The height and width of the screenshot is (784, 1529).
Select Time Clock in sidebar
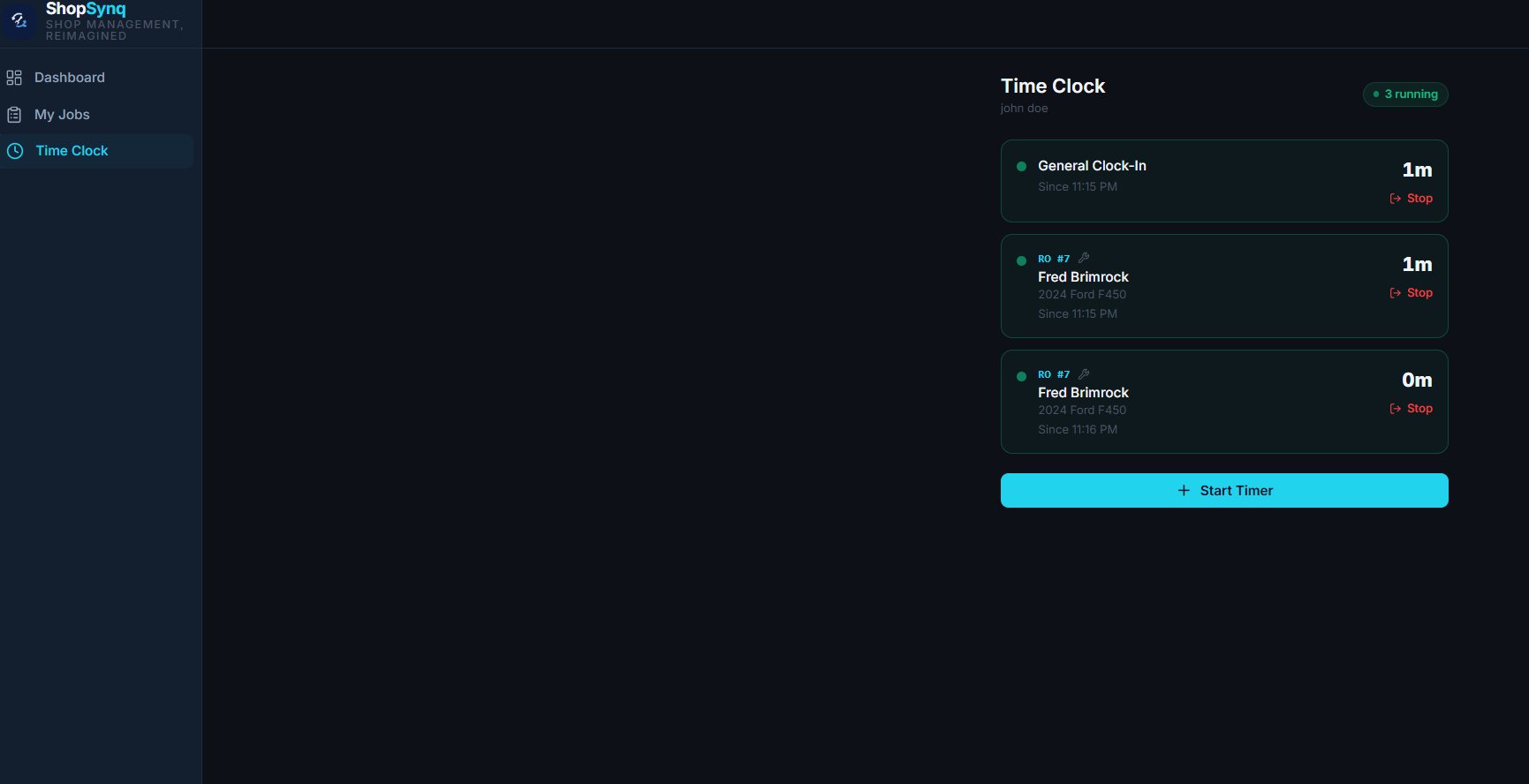96,151
